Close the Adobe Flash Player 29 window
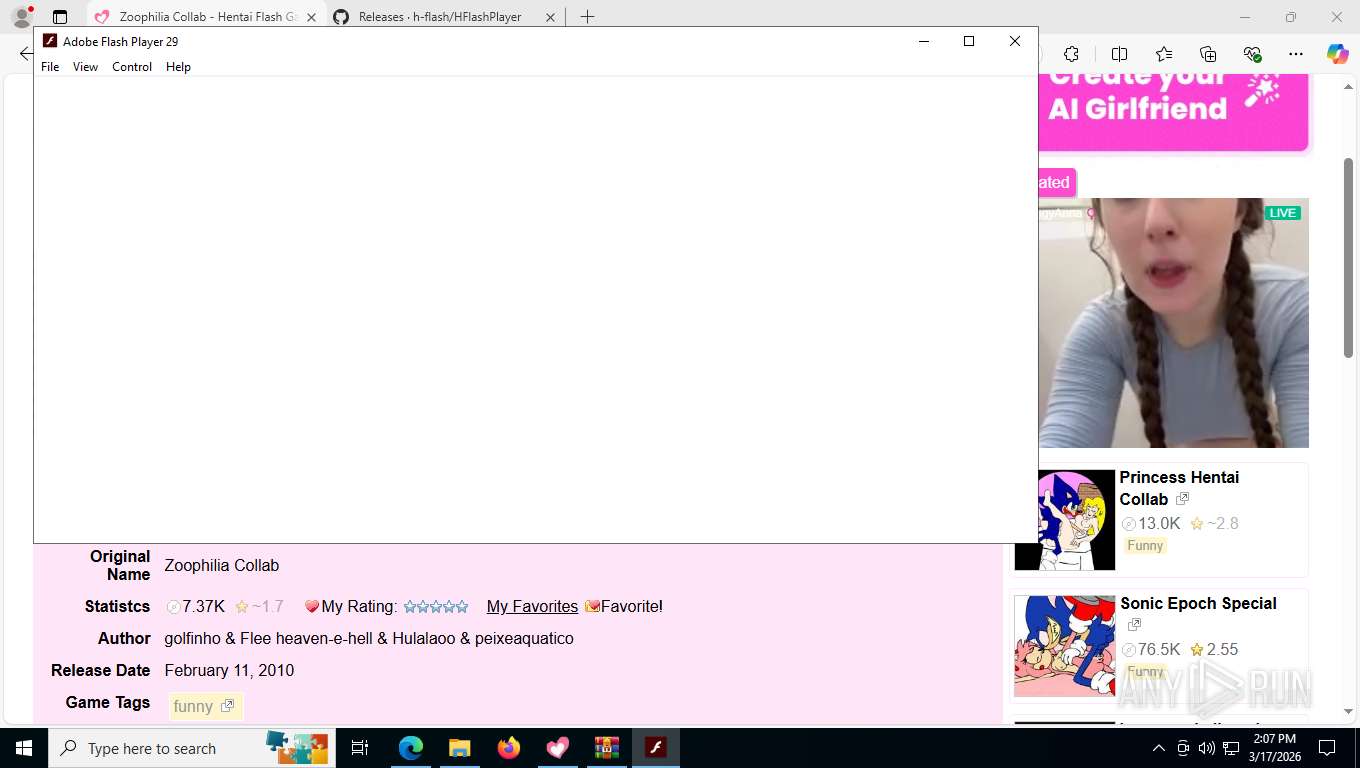The image size is (1360, 768). pyautogui.click(x=1014, y=41)
